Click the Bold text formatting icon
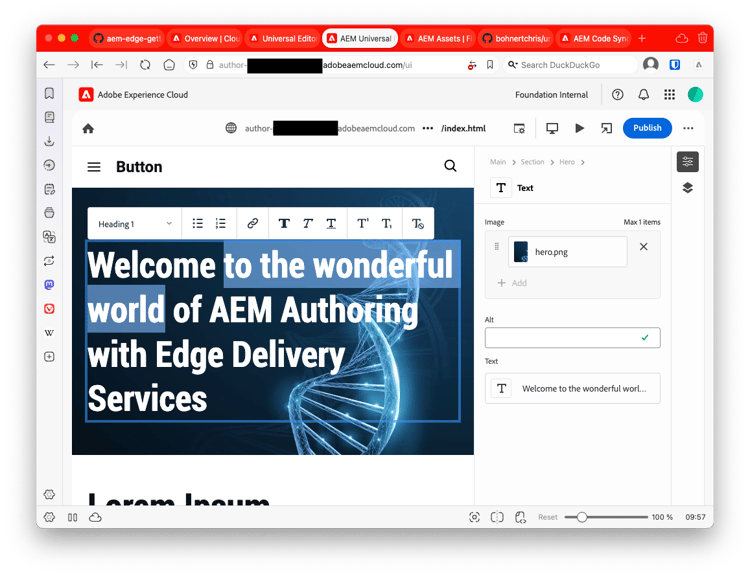Image resolution: width=750 pixels, height=576 pixels. [x=284, y=223]
